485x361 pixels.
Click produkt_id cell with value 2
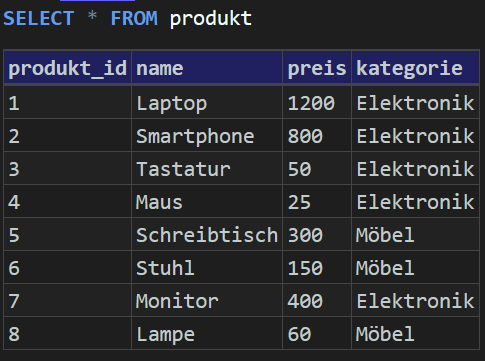pyautogui.click(x=68, y=136)
